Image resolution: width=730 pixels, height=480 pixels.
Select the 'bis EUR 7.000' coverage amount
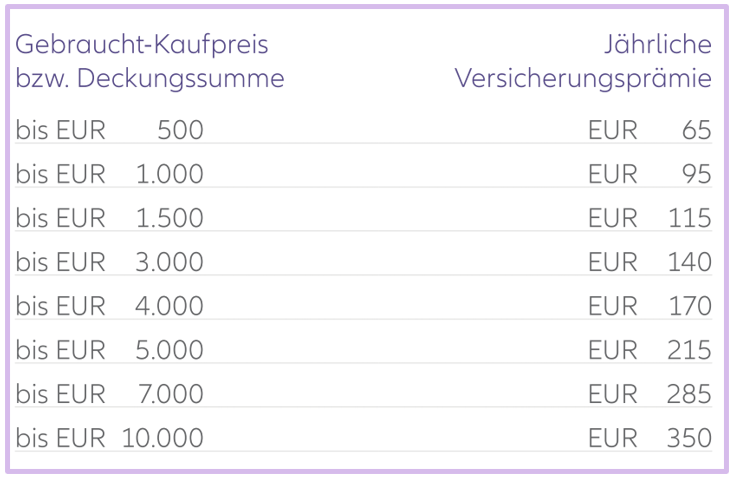coord(109,394)
